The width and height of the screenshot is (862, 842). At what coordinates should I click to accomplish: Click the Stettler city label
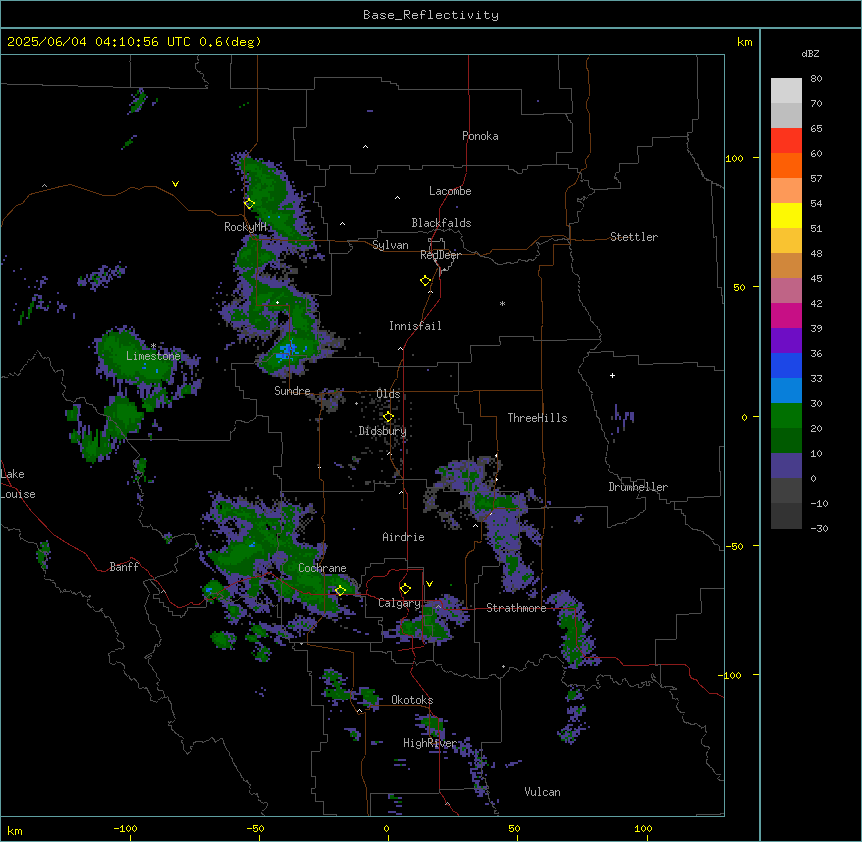tap(634, 237)
